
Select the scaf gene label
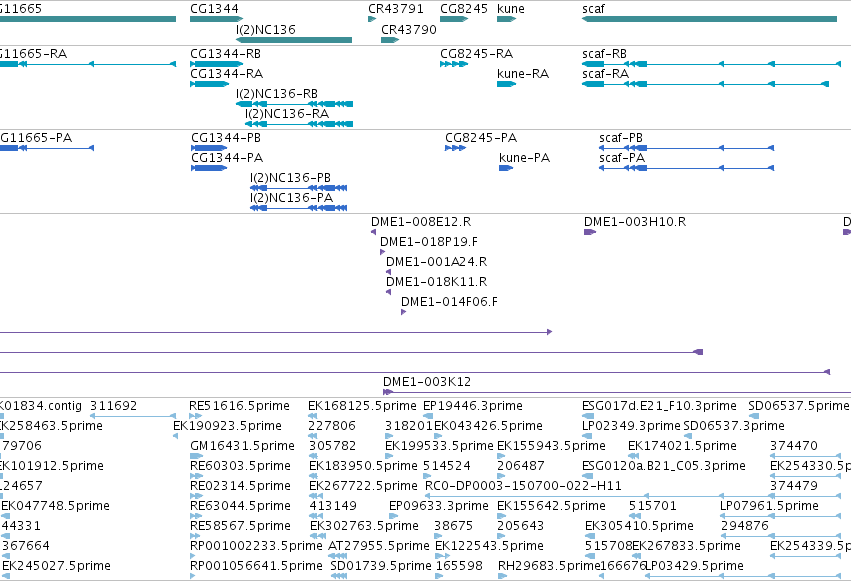[593, 9]
